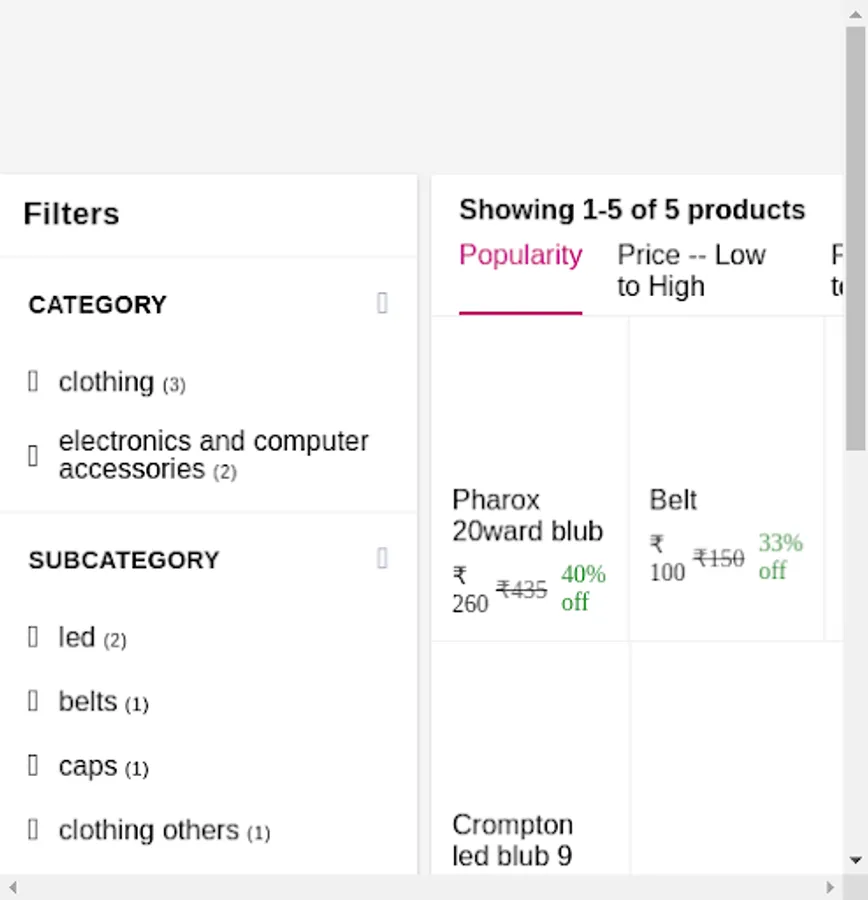This screenshot has width=868, height=900.
Task: Click the vertical scrollbar thumb
Action: (x=855, y=240)
